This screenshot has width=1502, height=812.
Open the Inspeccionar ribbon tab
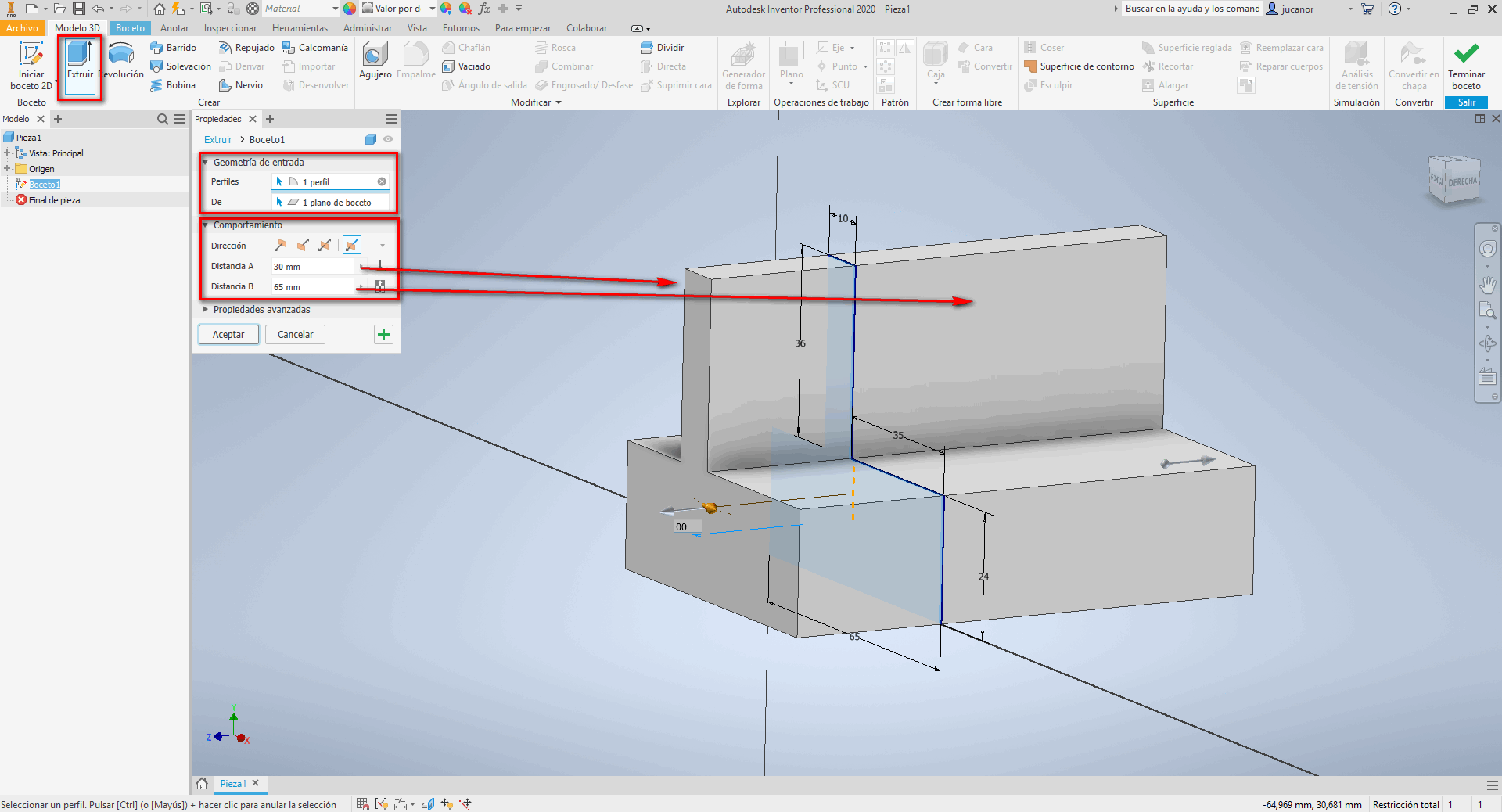click(229, 27)
